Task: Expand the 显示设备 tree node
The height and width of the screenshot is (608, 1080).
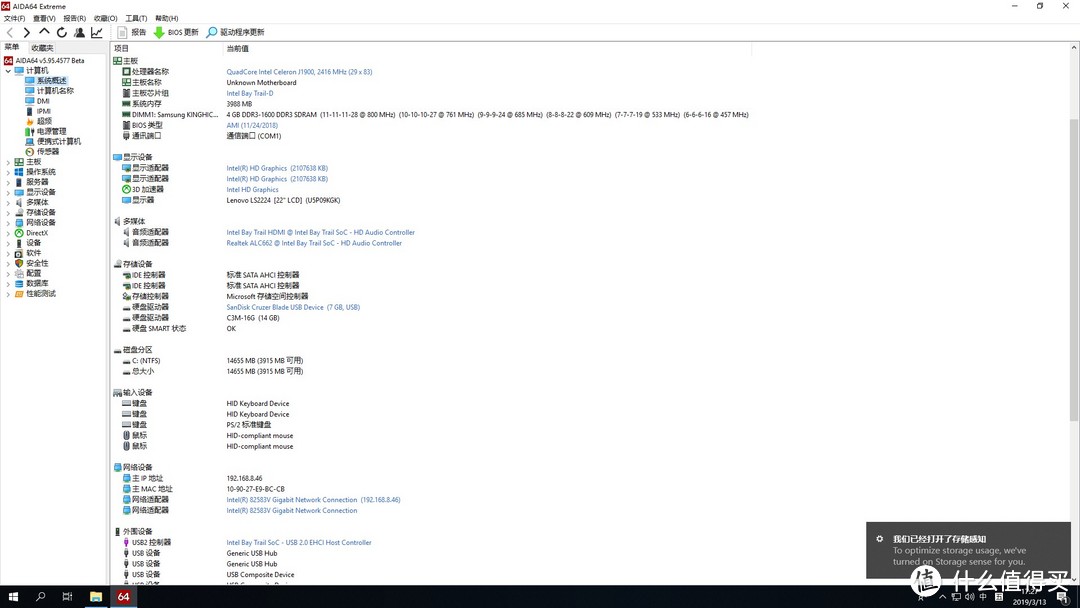Action: 8,192
